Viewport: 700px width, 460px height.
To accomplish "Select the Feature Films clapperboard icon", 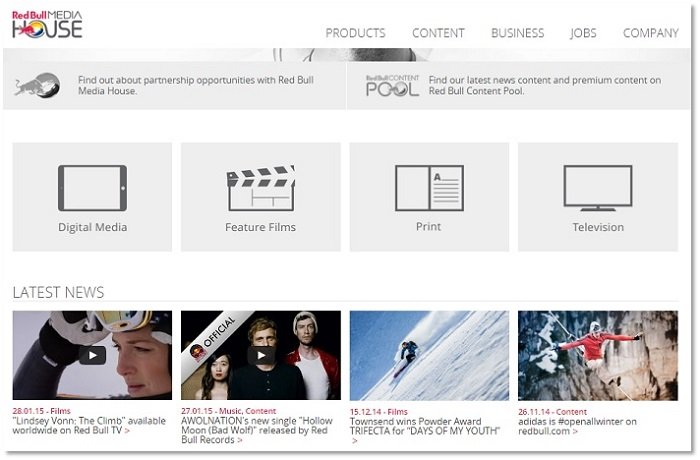I will coord(261,188).
